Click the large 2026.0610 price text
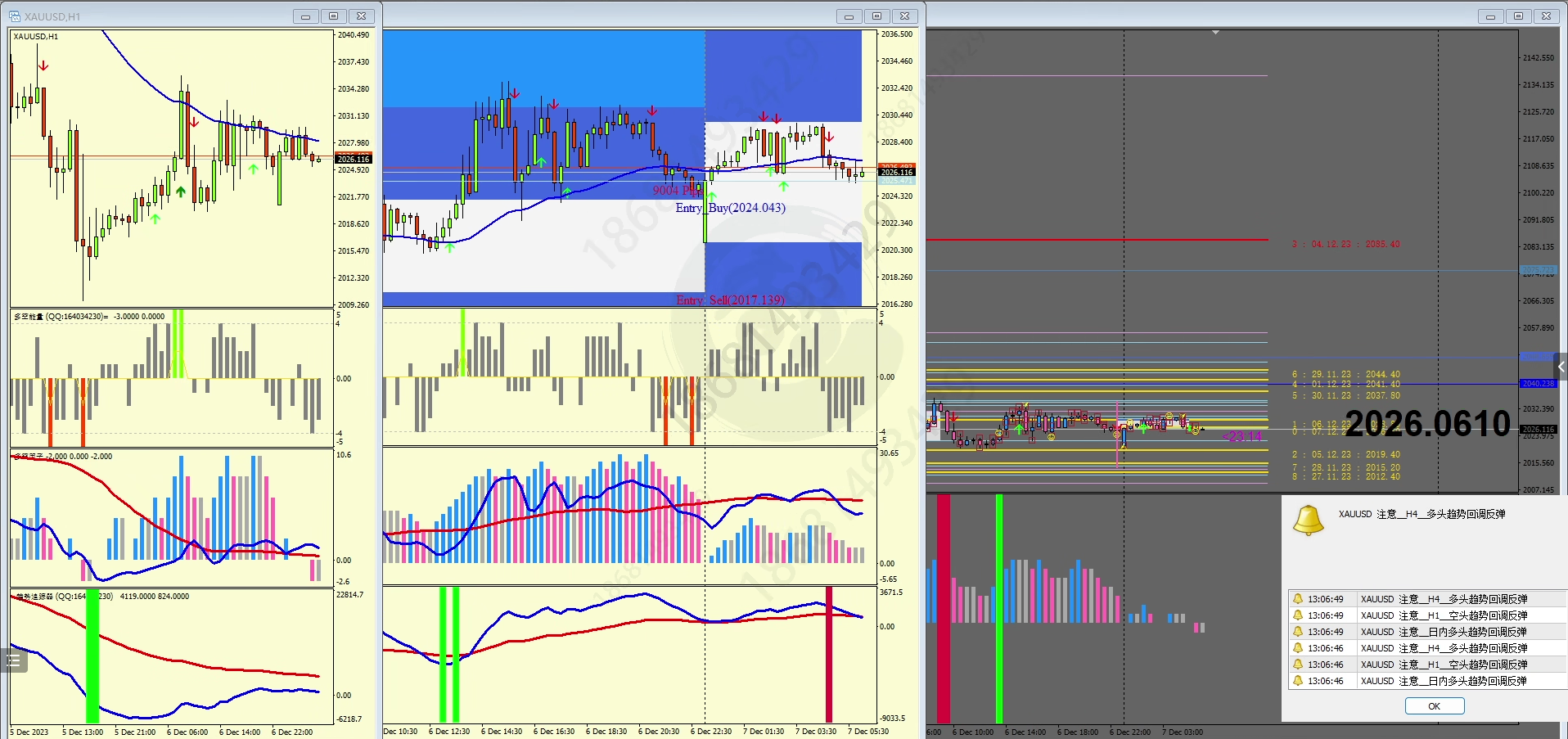 click(x=1427, y=424)
